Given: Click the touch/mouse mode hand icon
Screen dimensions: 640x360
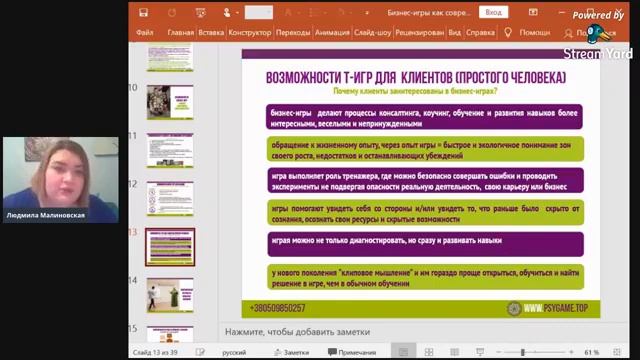Looking at the screenshot, I should pyautogui.click(x=227, y=13).
